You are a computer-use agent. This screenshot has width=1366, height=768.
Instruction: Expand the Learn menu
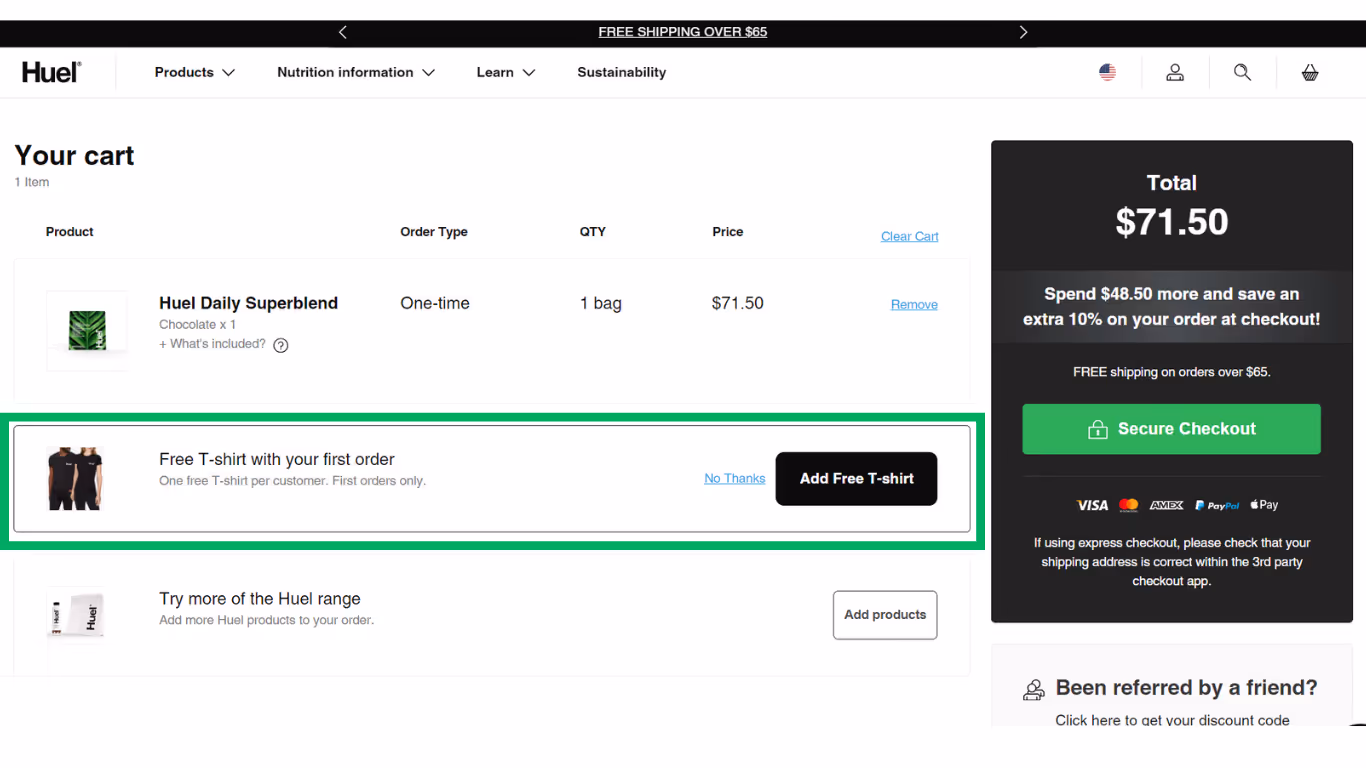point(506,72)
